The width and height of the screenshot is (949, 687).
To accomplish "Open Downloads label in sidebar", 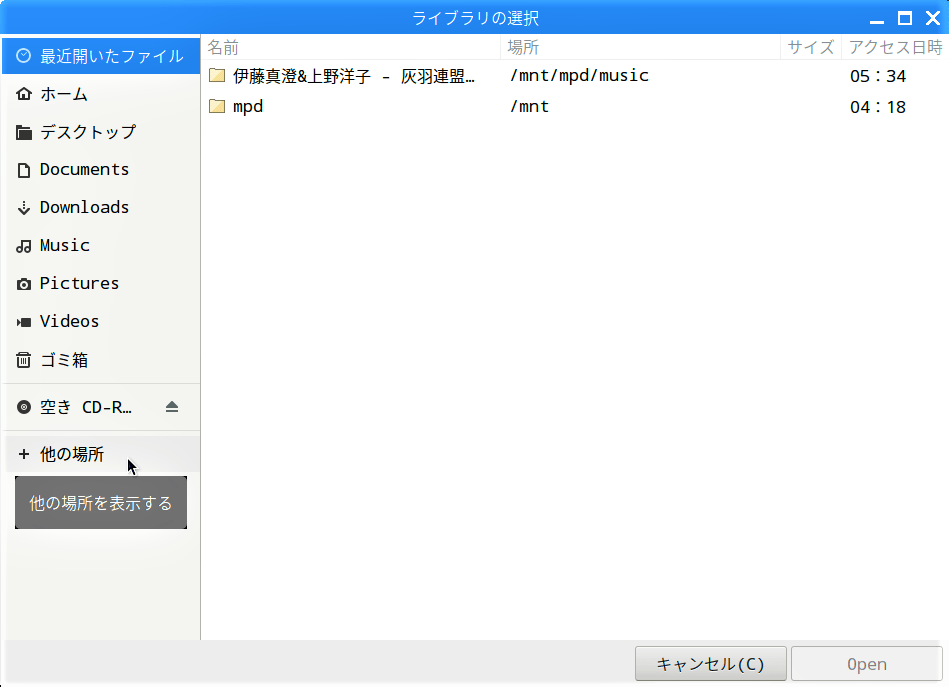I will pyautogui.click(x=85, y=208).
